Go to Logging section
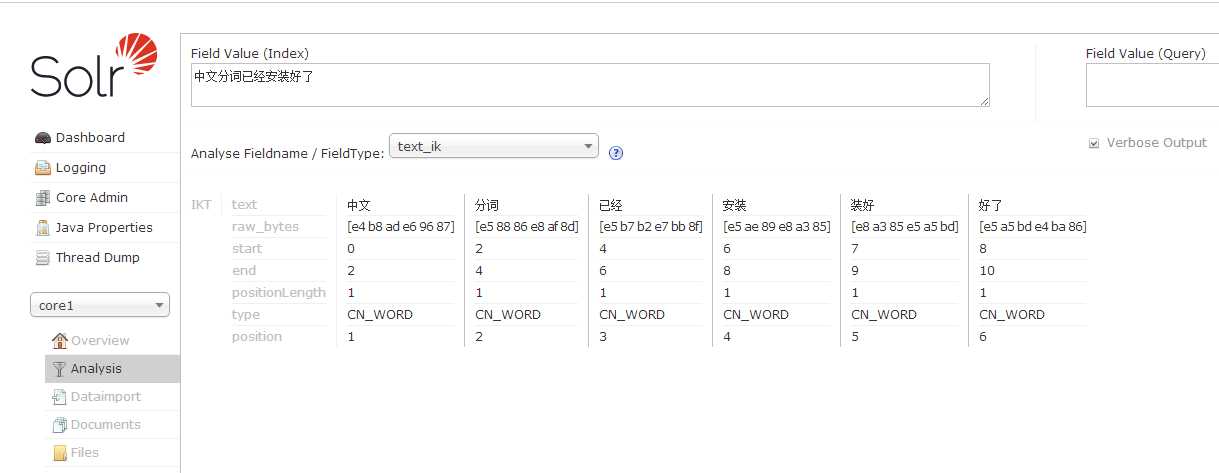 [81, 168]
